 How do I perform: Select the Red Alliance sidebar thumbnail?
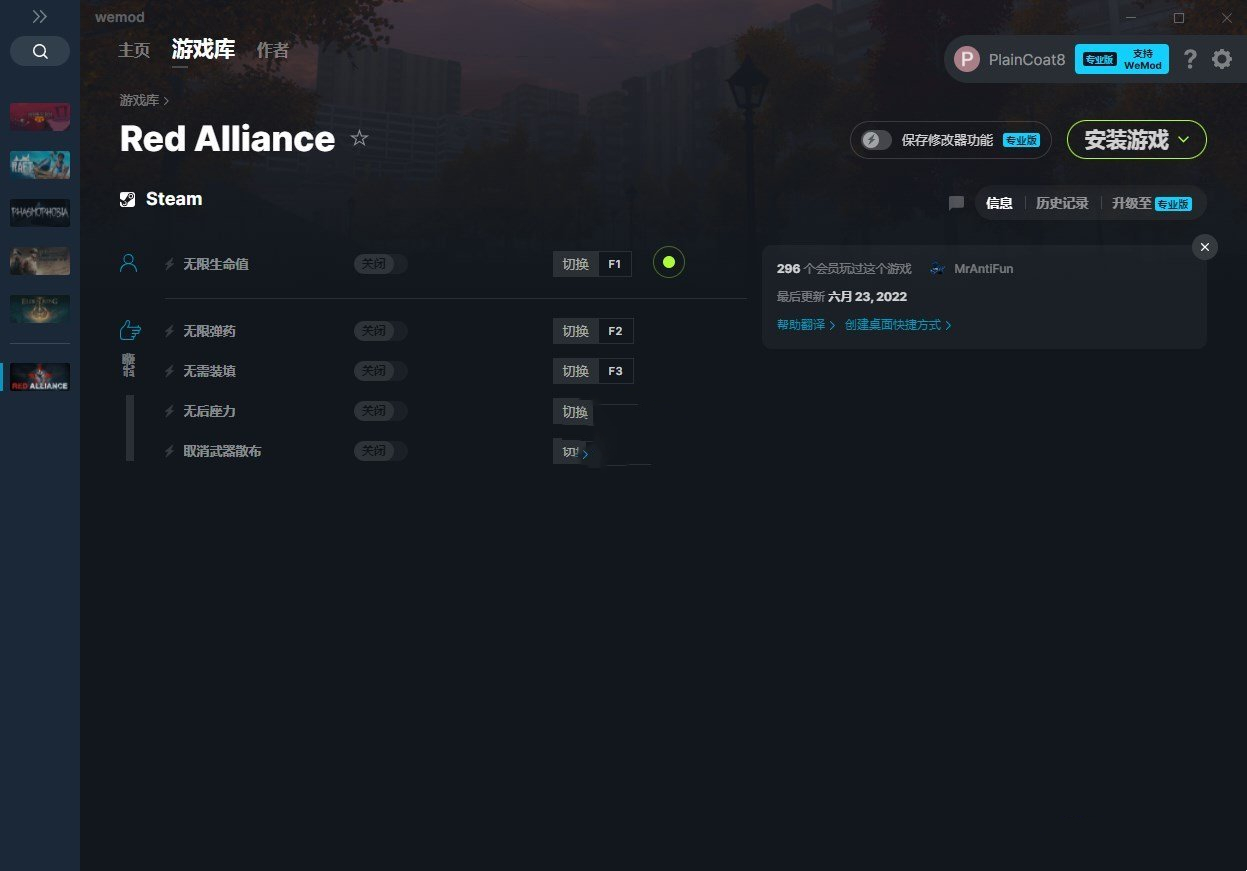point(40,377)
